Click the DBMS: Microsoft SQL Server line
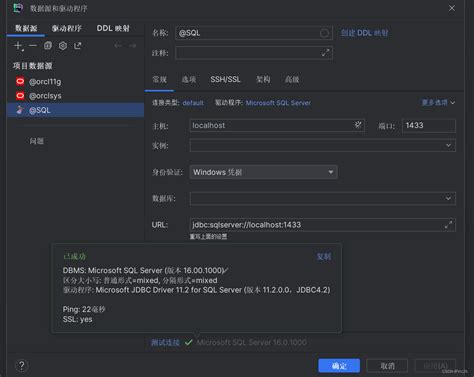Screen dimensions: 474x377 coord(146,270)
